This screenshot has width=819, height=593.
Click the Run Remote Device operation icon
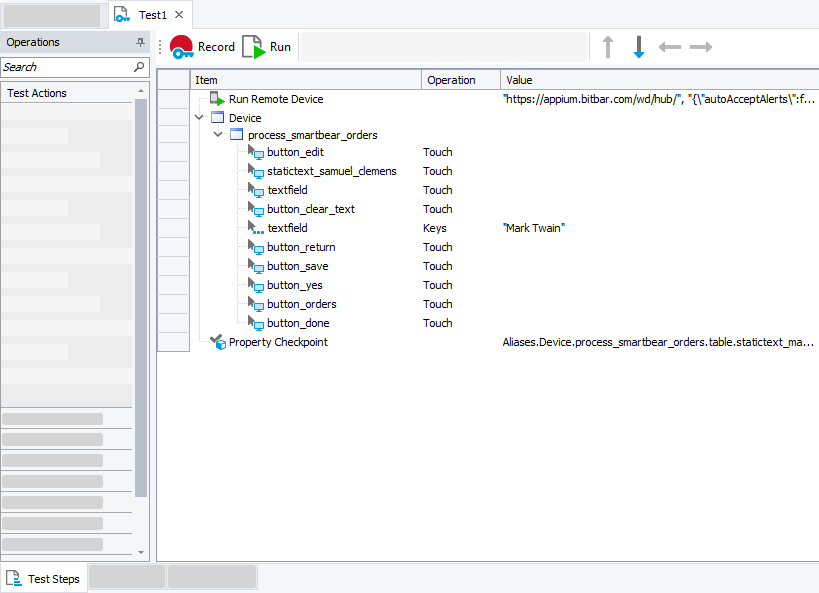point(218,98)
